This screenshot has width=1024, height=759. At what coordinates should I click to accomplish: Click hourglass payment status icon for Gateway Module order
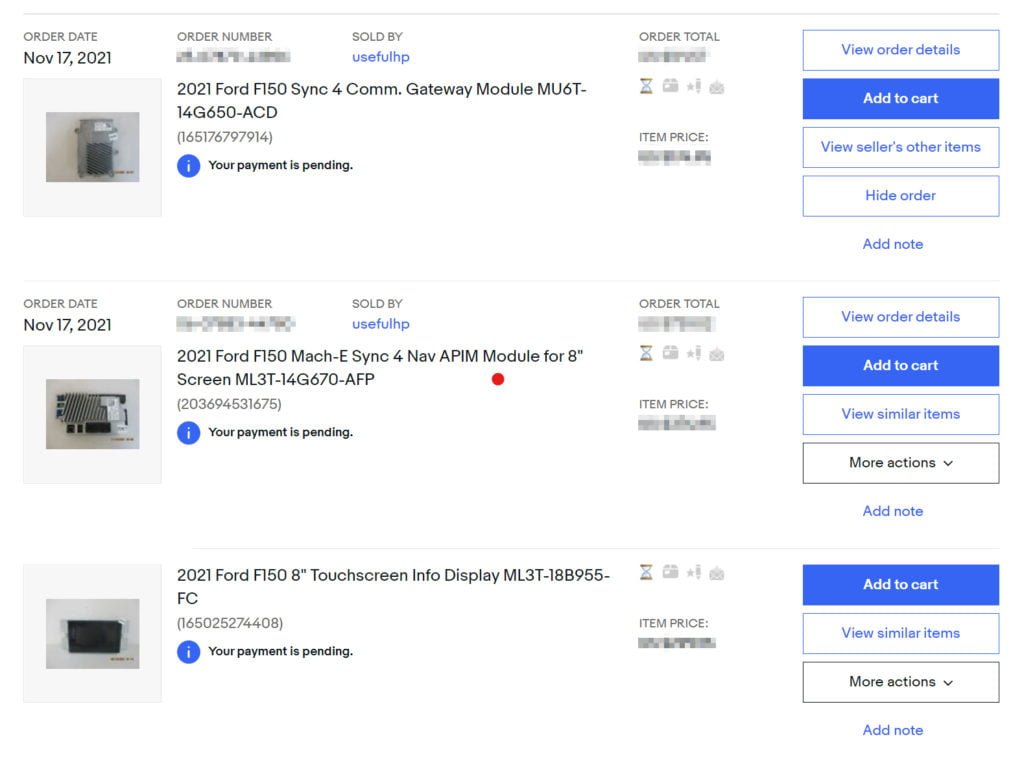coord(646,86)
